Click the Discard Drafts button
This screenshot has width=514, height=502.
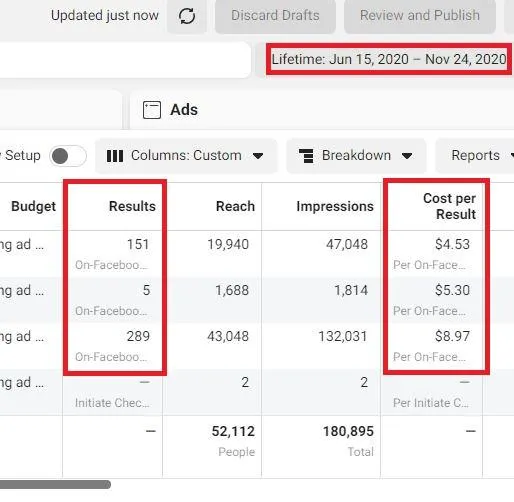pyautogui.click(x=275, y=16)
